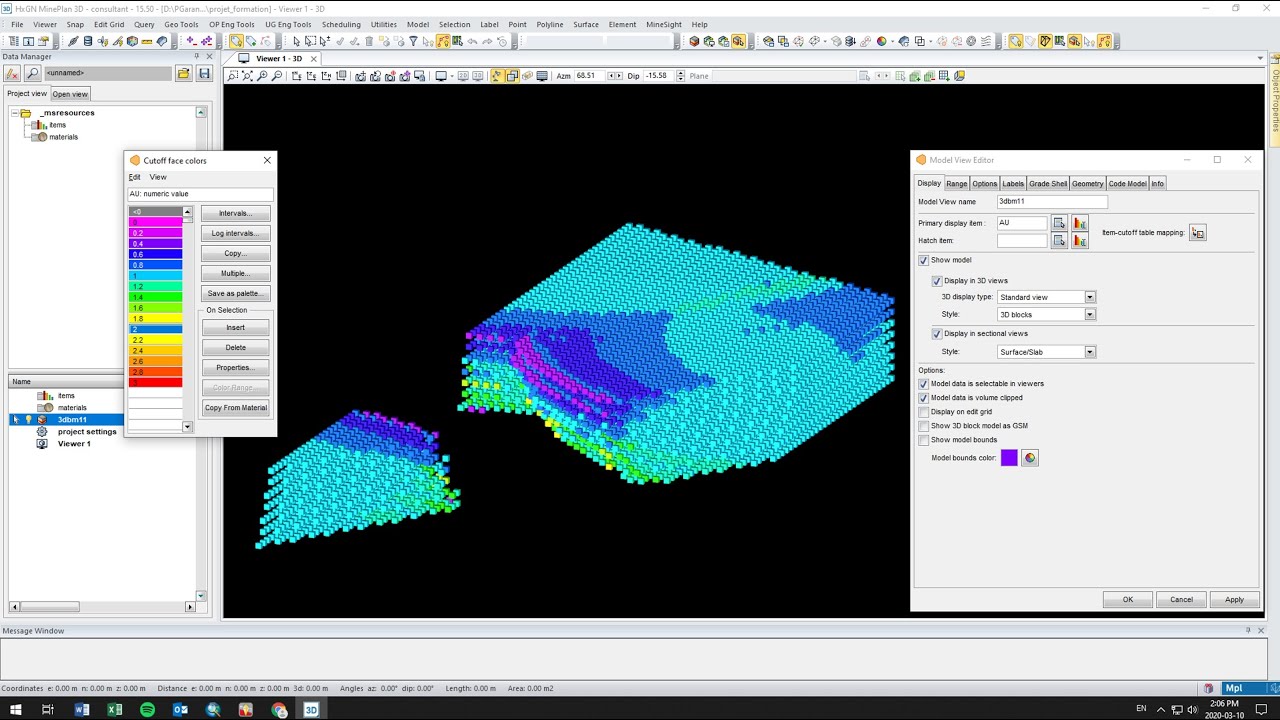Switch to the Range tab

click(957, 184)
